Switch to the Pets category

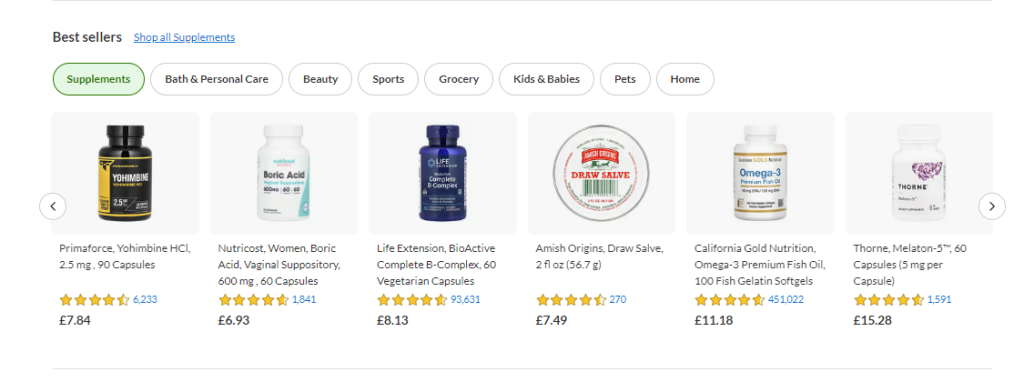point(625,79)
